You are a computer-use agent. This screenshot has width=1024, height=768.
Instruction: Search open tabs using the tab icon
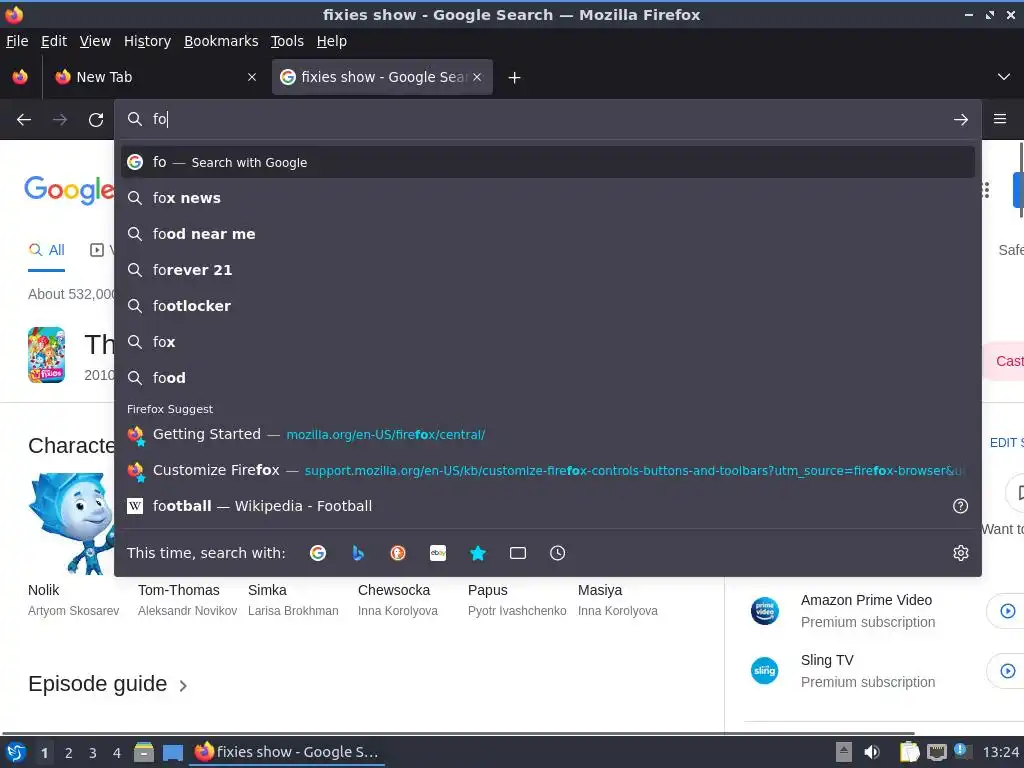coord(518,553)
